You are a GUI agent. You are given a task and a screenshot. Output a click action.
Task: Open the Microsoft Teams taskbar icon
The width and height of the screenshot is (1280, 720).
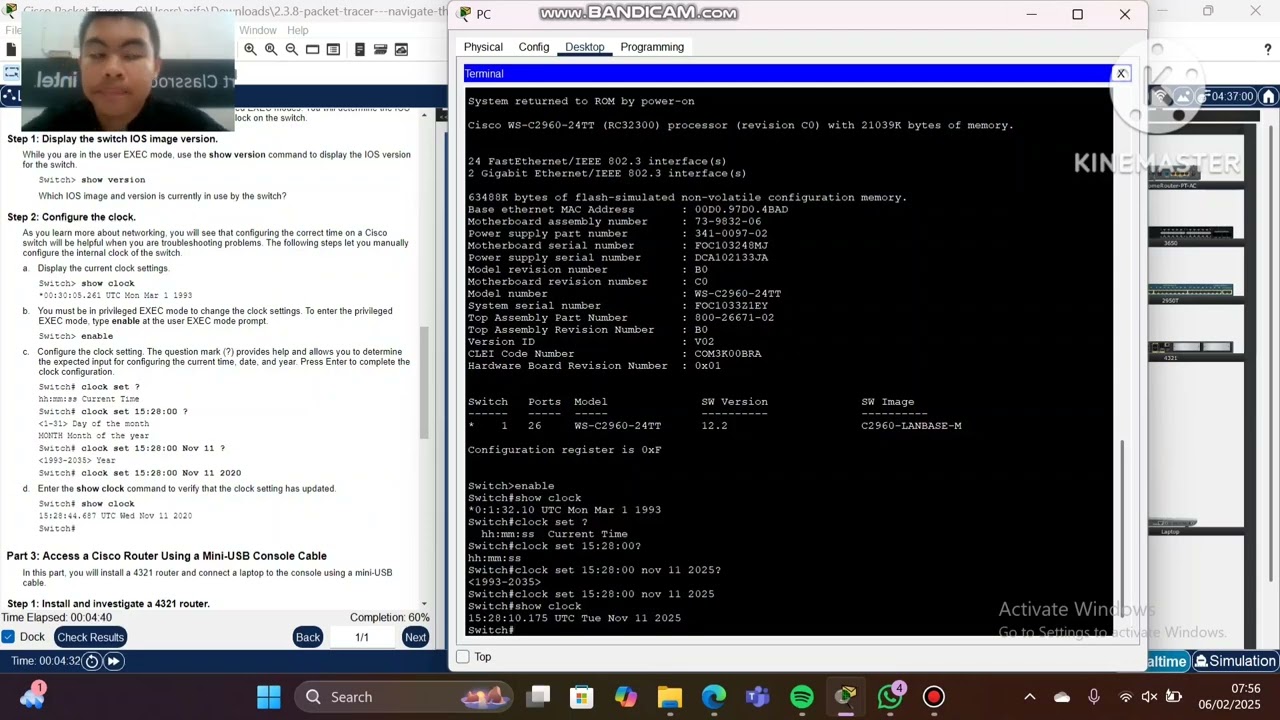(x=758, y=697)
